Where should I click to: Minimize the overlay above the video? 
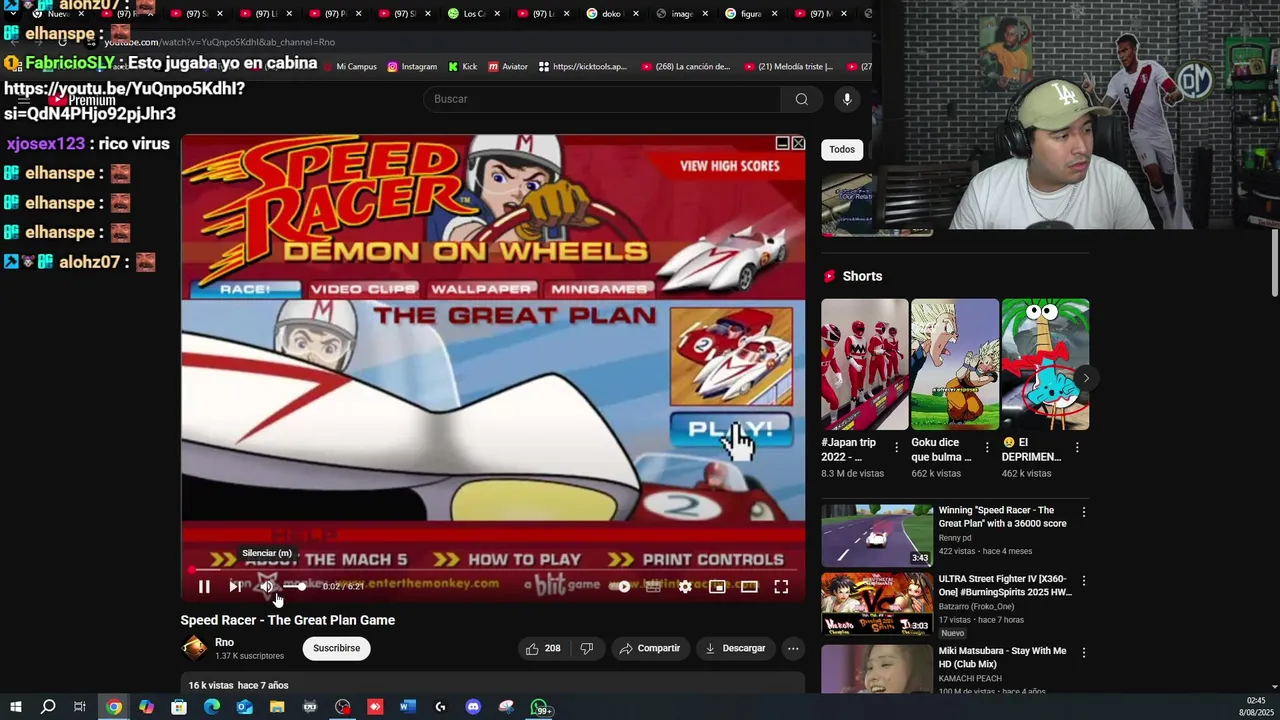783,143
